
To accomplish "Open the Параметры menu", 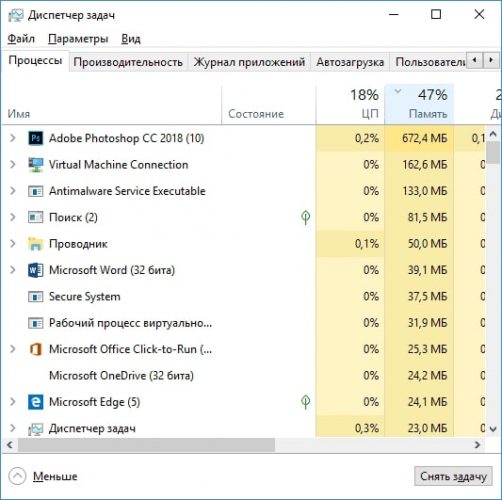I will pos(78,39).
